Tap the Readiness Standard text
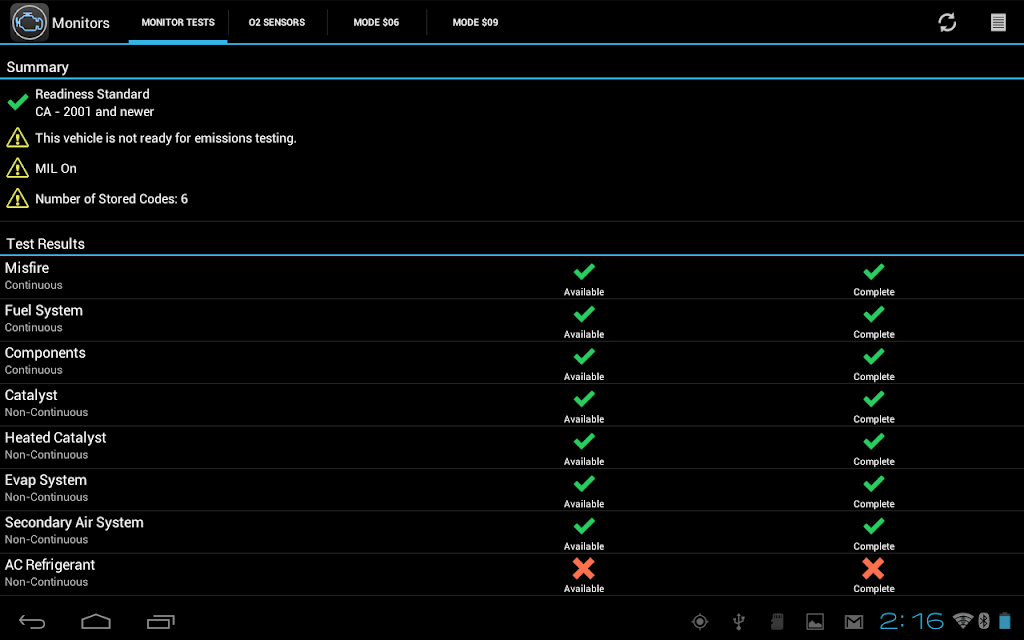Image resolution: width=1024 pixels, height=640 pixels. click(x=92, y=94)
